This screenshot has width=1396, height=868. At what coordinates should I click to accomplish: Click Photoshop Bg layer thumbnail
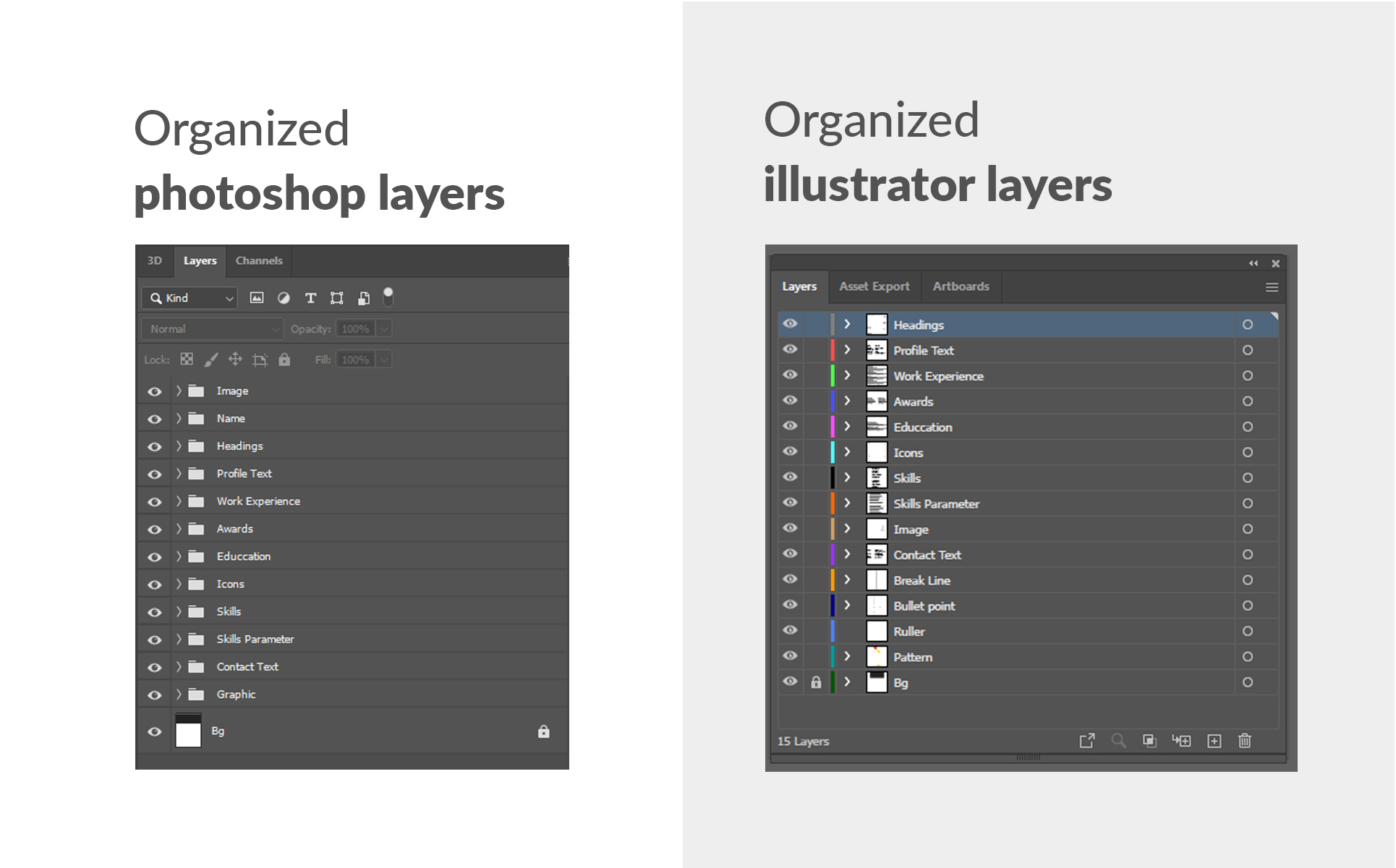188,731
